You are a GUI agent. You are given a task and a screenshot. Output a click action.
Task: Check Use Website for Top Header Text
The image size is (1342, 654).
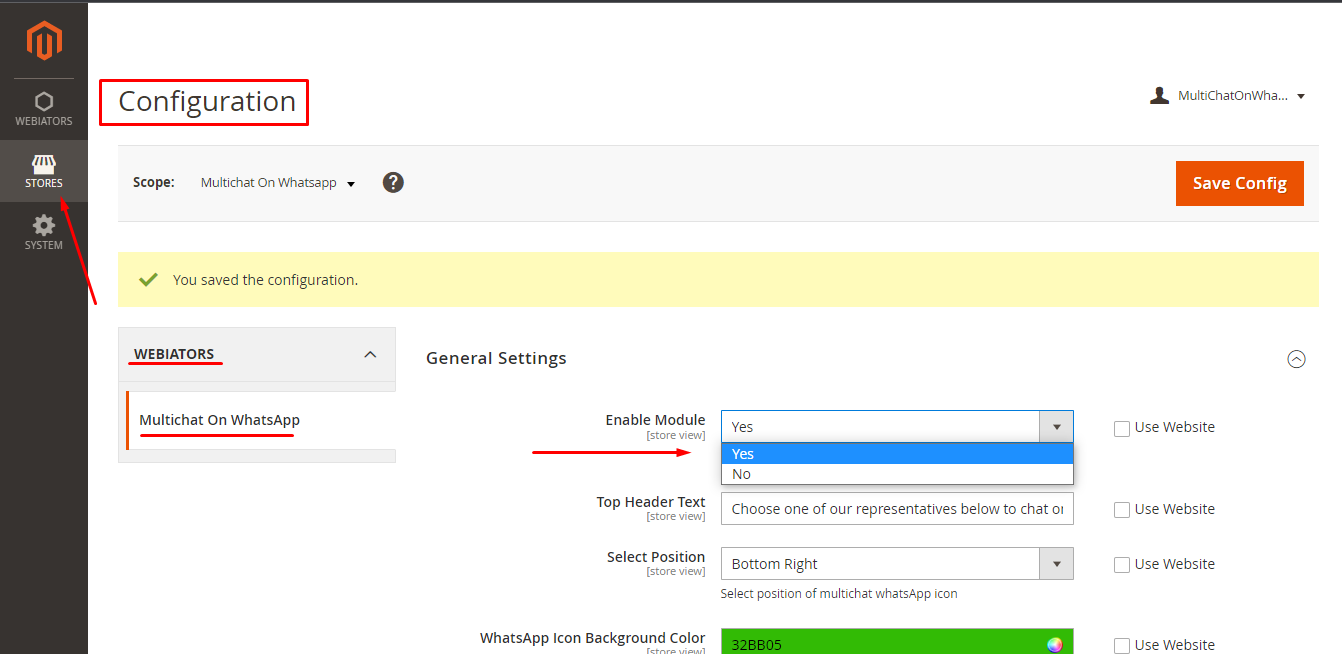pyautogui.click(x=1122, y=509)
